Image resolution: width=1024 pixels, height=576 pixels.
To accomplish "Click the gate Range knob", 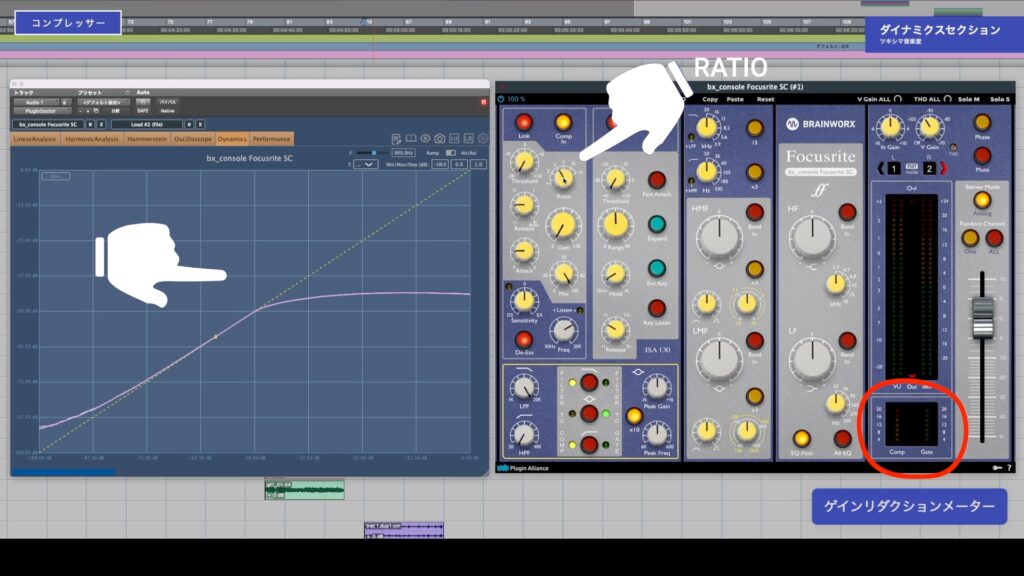I will [x=615, y=225].
